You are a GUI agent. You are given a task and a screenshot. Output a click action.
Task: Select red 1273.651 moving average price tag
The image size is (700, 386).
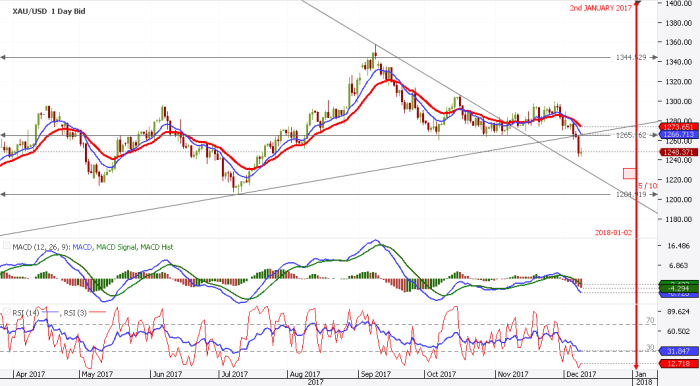[x=679, y=127]
